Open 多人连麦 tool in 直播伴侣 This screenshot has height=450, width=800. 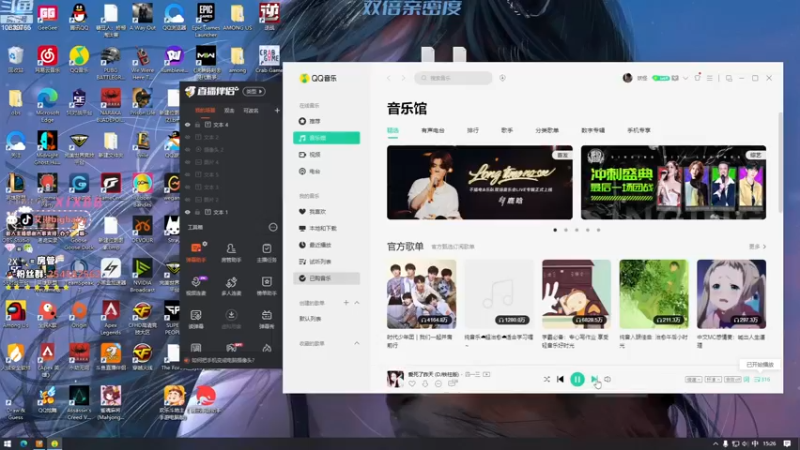coord(231,286)
